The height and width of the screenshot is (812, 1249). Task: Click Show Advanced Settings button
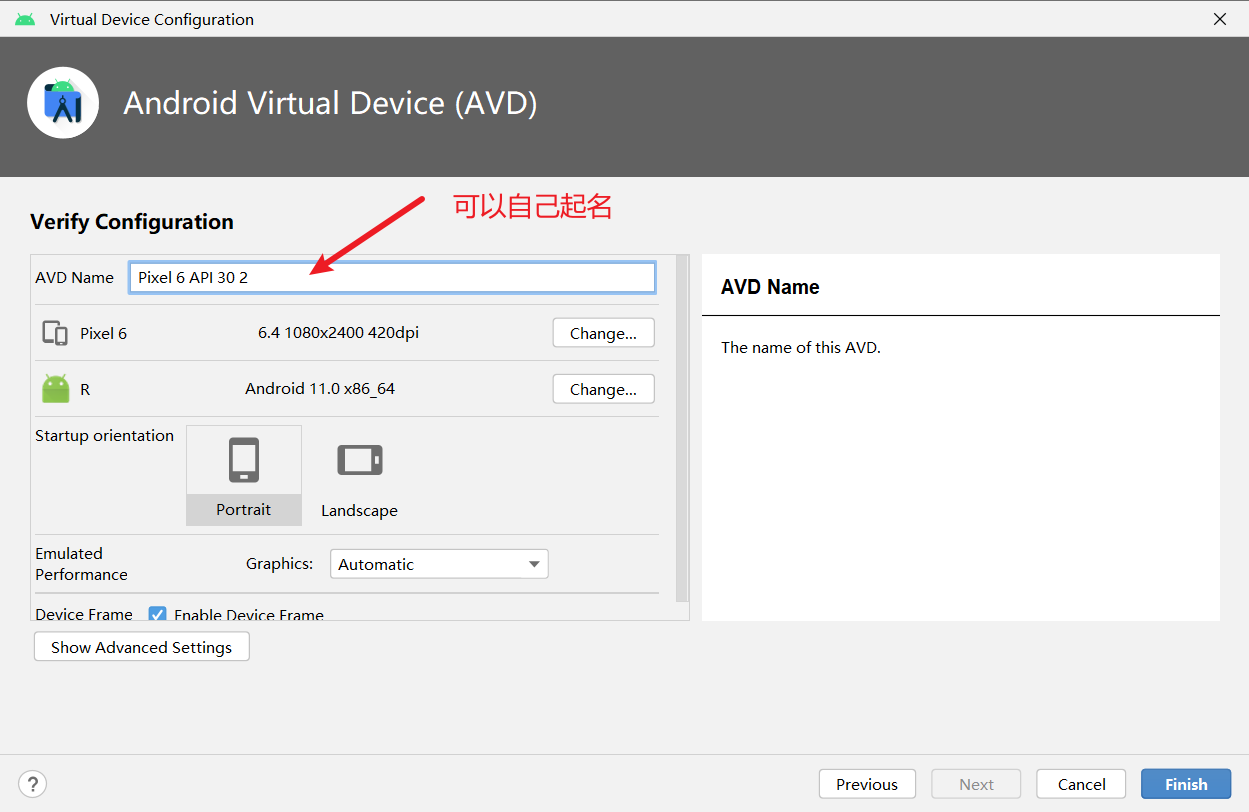[142, 647]
